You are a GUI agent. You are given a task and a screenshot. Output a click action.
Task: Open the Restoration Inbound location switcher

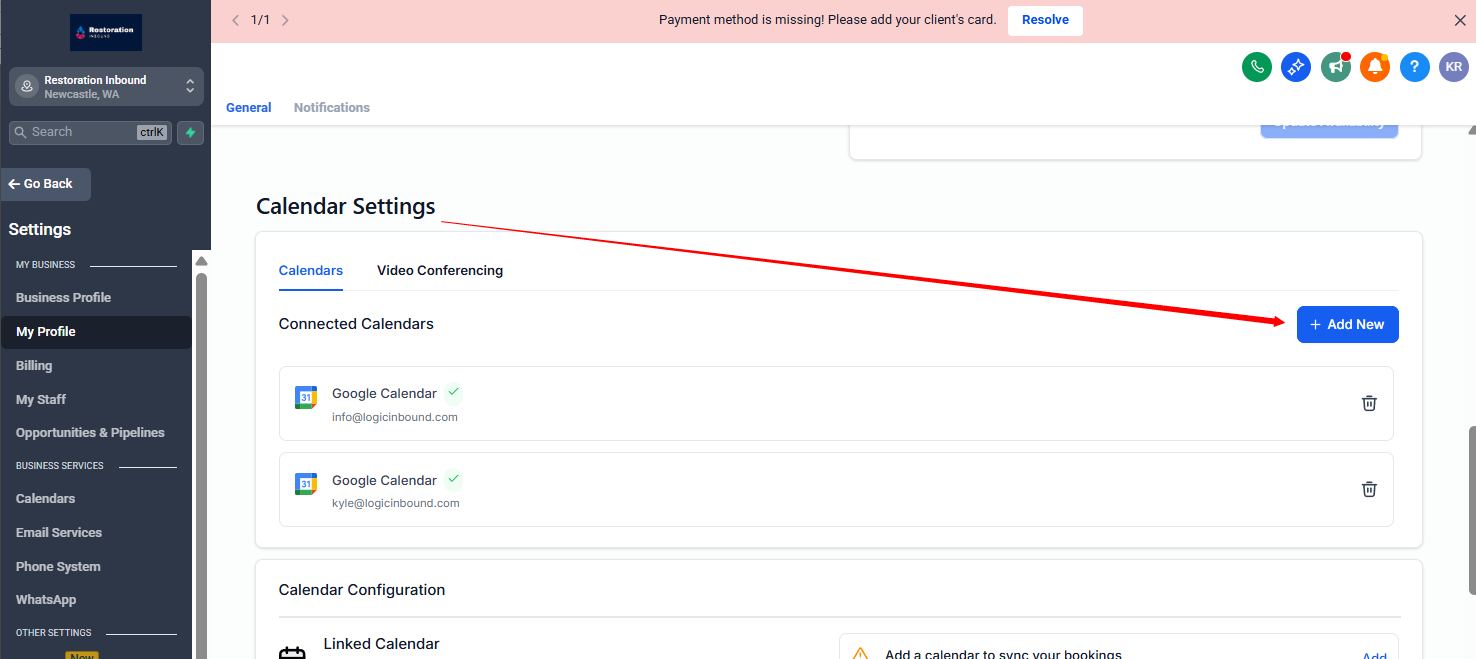pyautogui.click(x=106, y=87)
